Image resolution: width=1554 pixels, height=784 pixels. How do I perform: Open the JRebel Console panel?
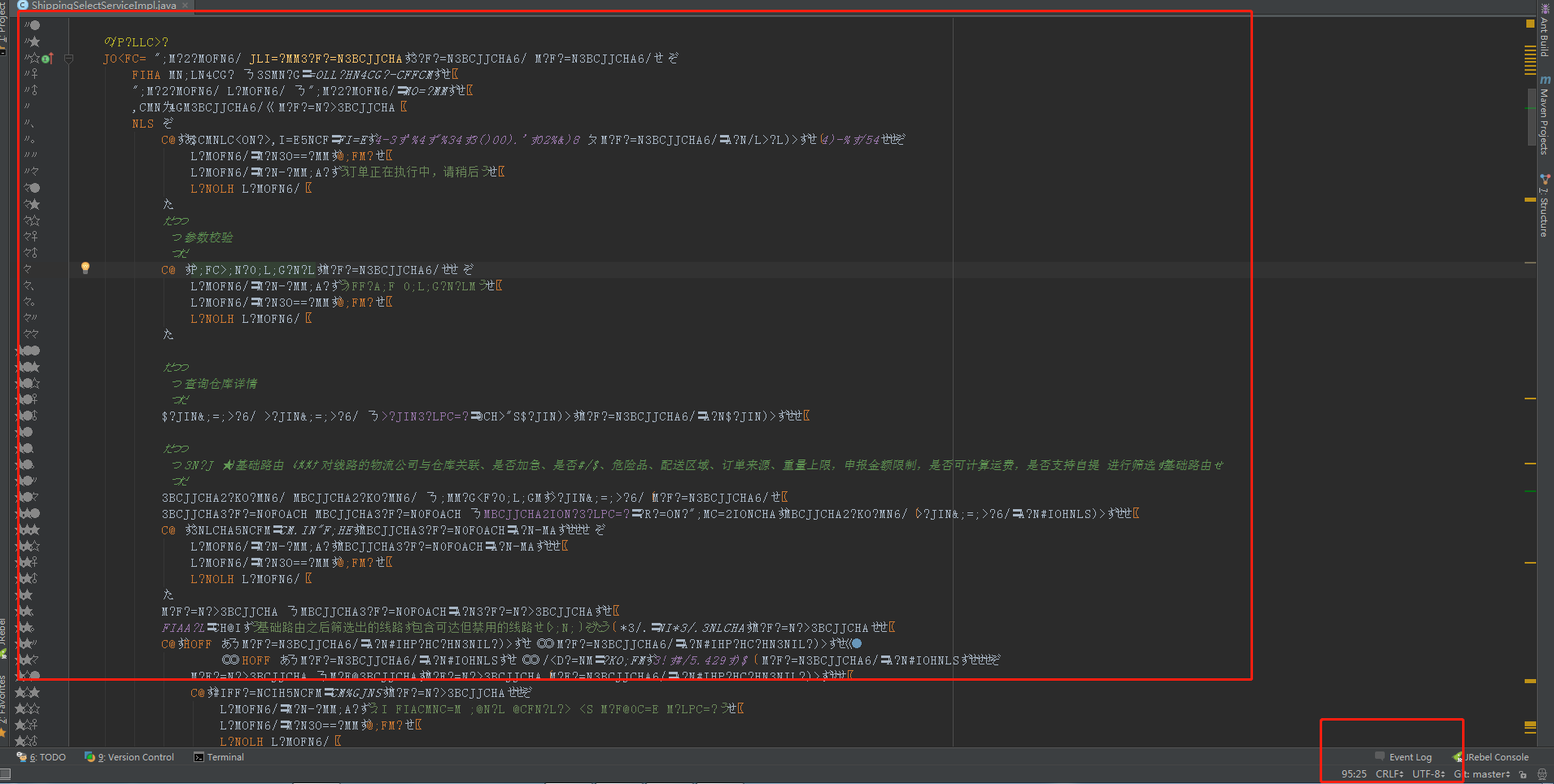pyautogui.click(x=1491, y=757)
